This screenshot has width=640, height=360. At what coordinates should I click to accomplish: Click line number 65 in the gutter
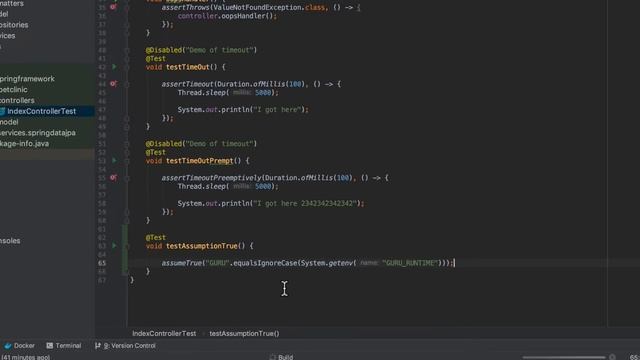click(102, 263)
